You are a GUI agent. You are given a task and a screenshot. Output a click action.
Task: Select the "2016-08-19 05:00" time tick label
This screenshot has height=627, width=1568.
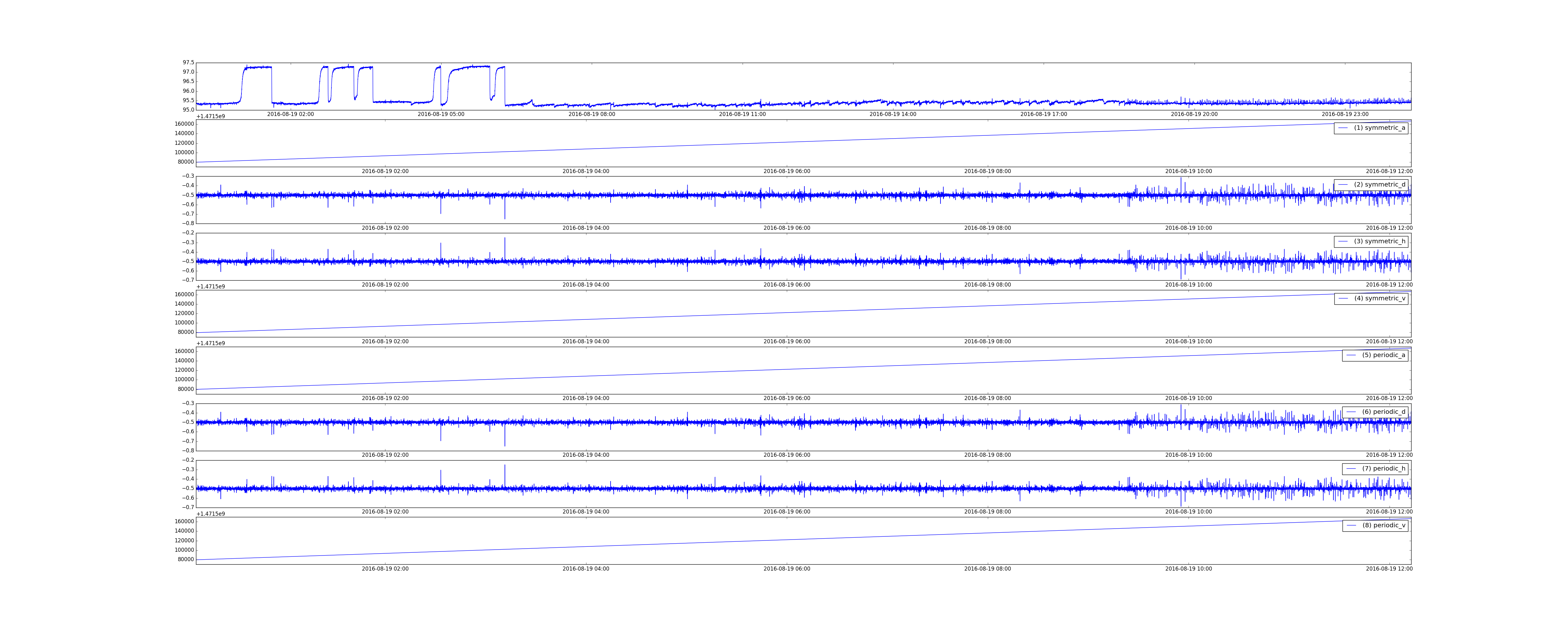point(441,114)
